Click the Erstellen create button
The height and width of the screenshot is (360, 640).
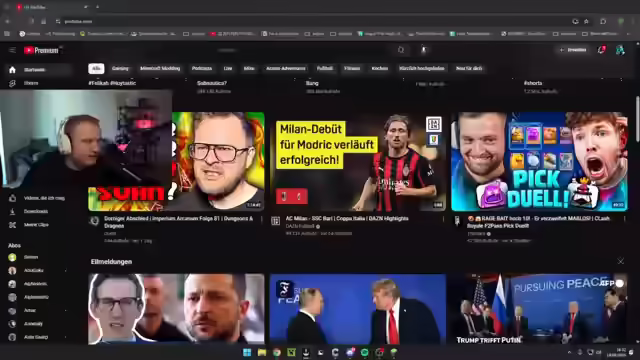pos(573,50)
